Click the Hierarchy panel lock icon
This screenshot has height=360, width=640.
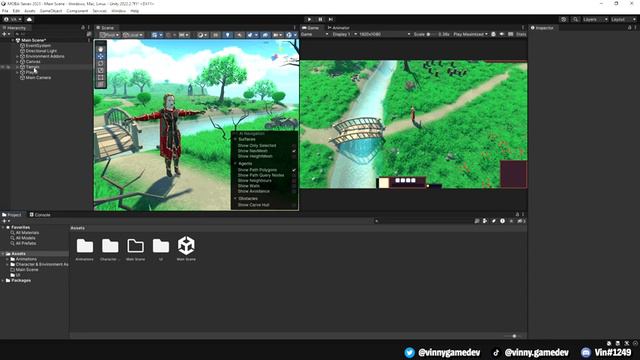(83, 28)
